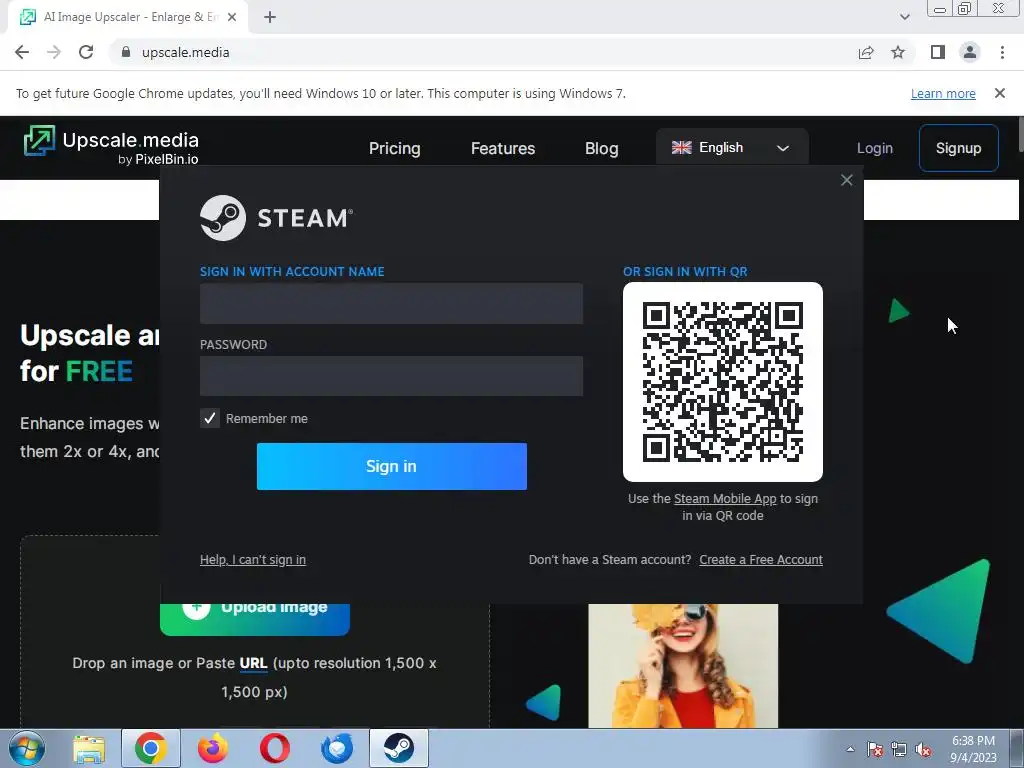The image size is (1024, 768).
Task: Open Windows Explorer from taskbar
Action: (x=89, y=748)
